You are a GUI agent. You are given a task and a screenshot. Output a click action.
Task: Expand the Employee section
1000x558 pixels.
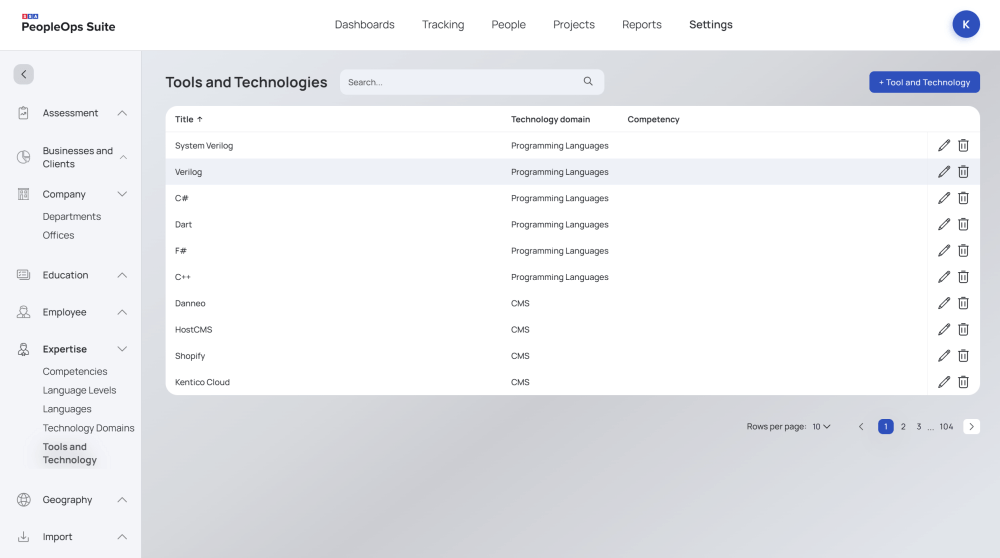pos(122,312)
